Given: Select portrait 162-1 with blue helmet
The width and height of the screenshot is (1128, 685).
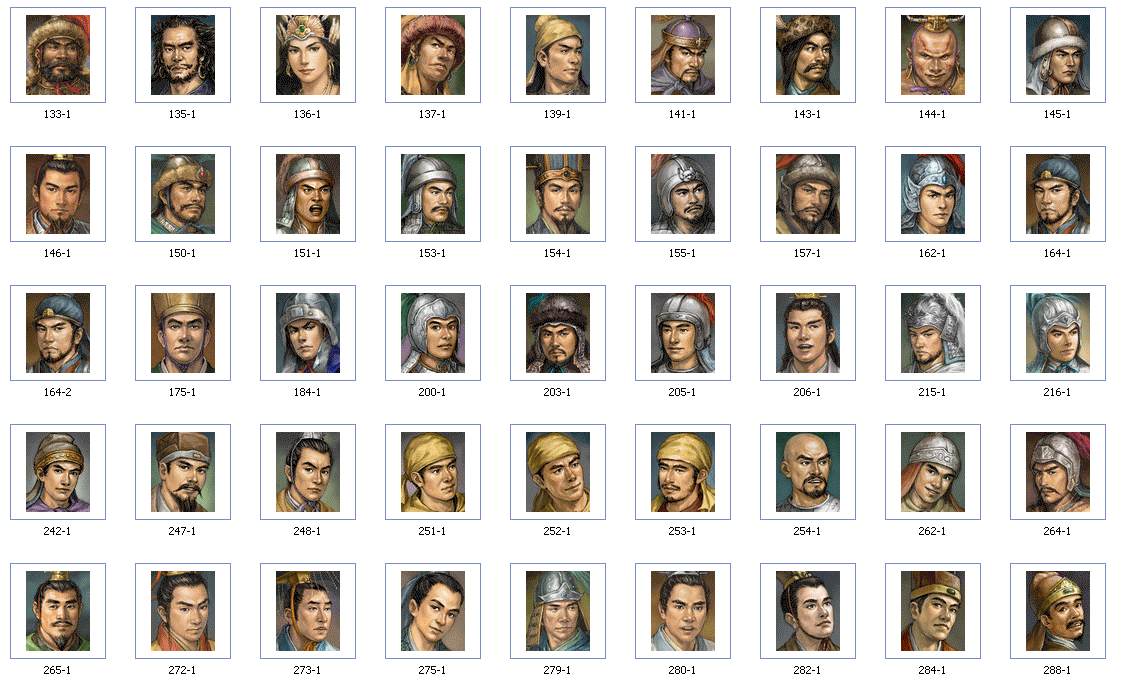Looking at the screenshot, I should pyautogui.click(x=933, y=194).
